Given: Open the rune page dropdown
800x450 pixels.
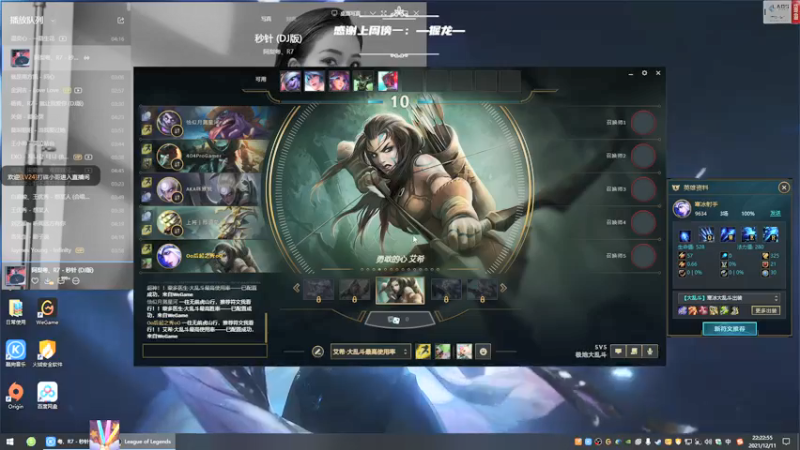Looking at the screenshot, I should [x=370, y=352].
